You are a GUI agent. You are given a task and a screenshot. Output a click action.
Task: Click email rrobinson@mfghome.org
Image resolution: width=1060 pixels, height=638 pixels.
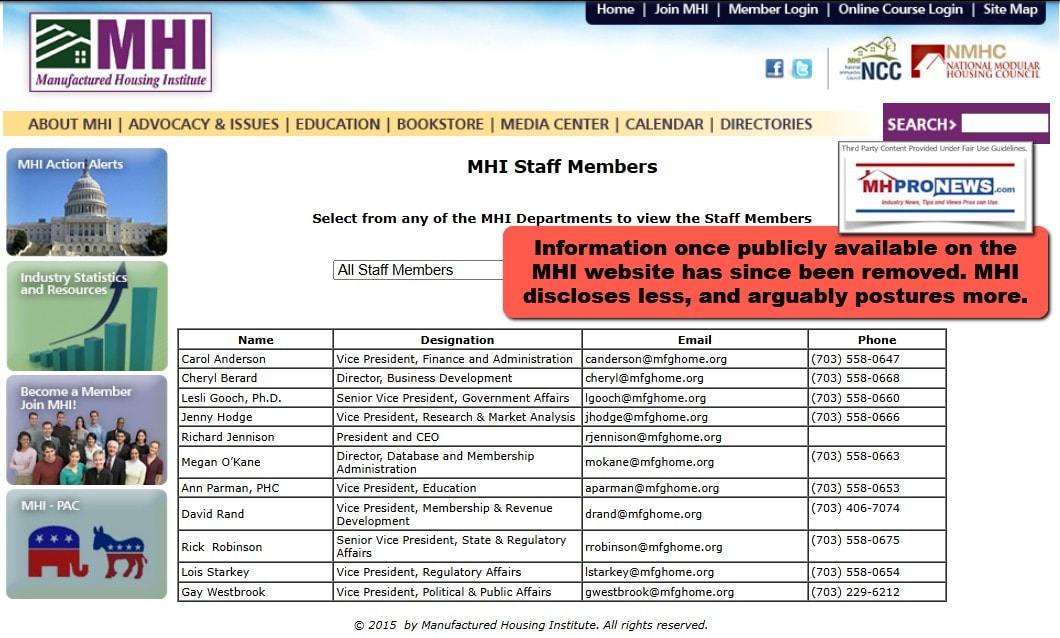(x=654, y=547)
